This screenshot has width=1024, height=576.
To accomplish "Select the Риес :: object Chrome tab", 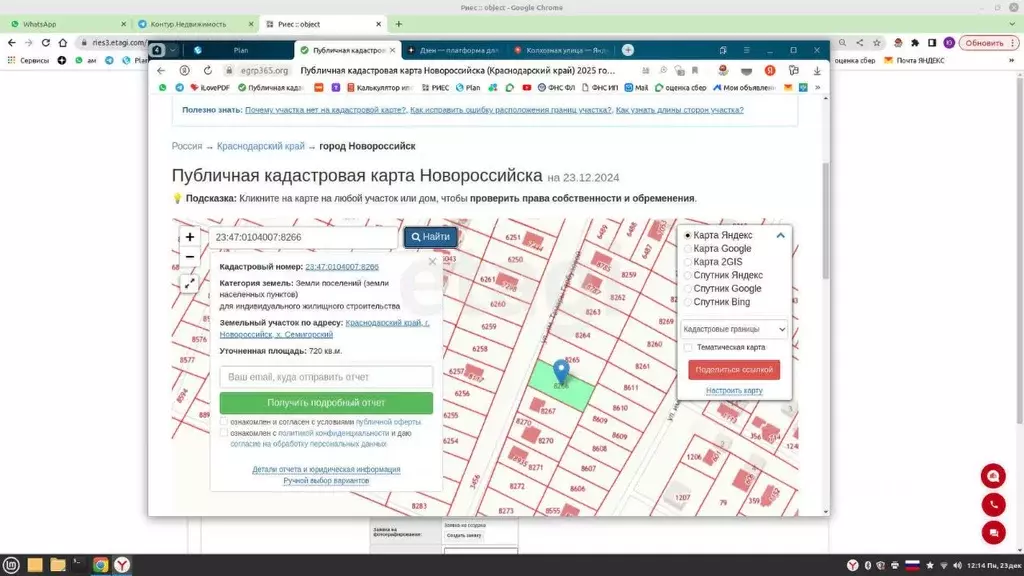I will [324, 24].
